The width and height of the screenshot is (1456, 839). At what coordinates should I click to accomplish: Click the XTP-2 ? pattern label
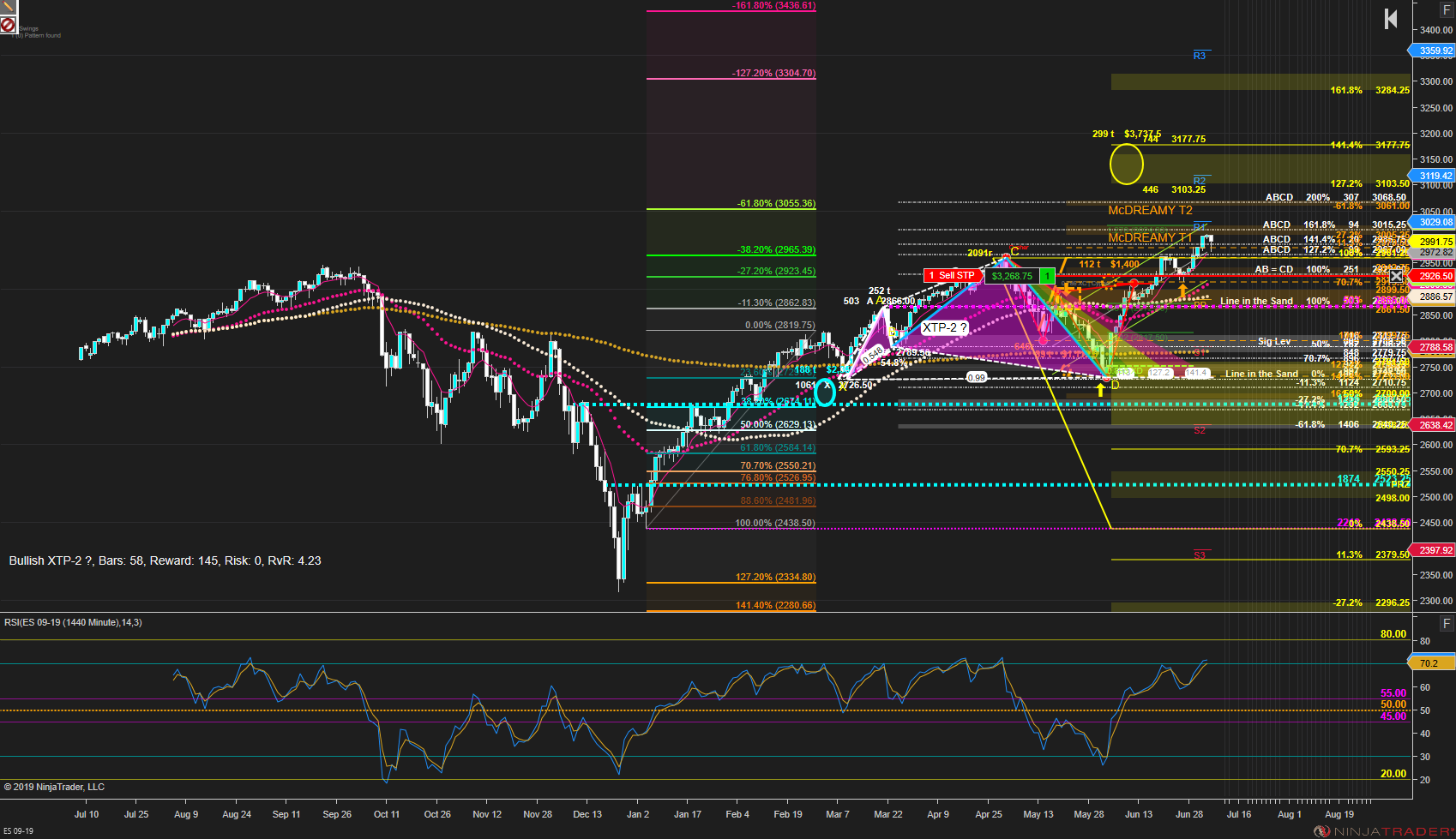tap(944, 327)
